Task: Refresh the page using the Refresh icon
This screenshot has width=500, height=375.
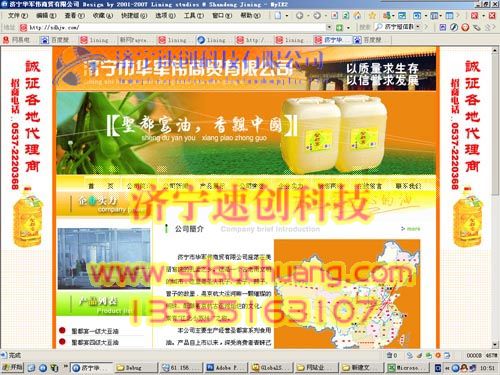Action: tap(346, 16)
